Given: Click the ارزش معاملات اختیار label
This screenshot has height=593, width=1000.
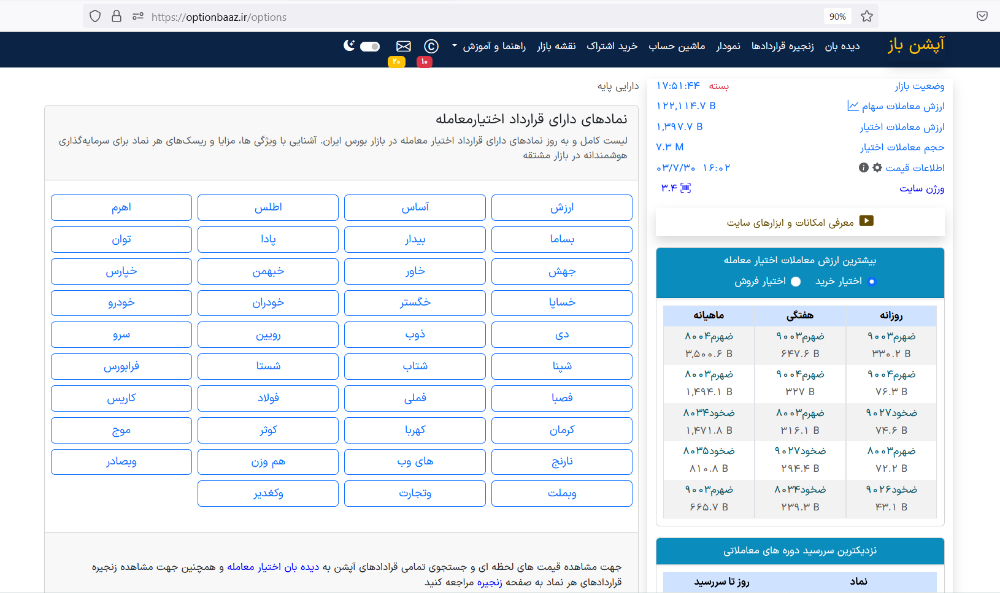Looking at the screenshot, I should (902, 127).
